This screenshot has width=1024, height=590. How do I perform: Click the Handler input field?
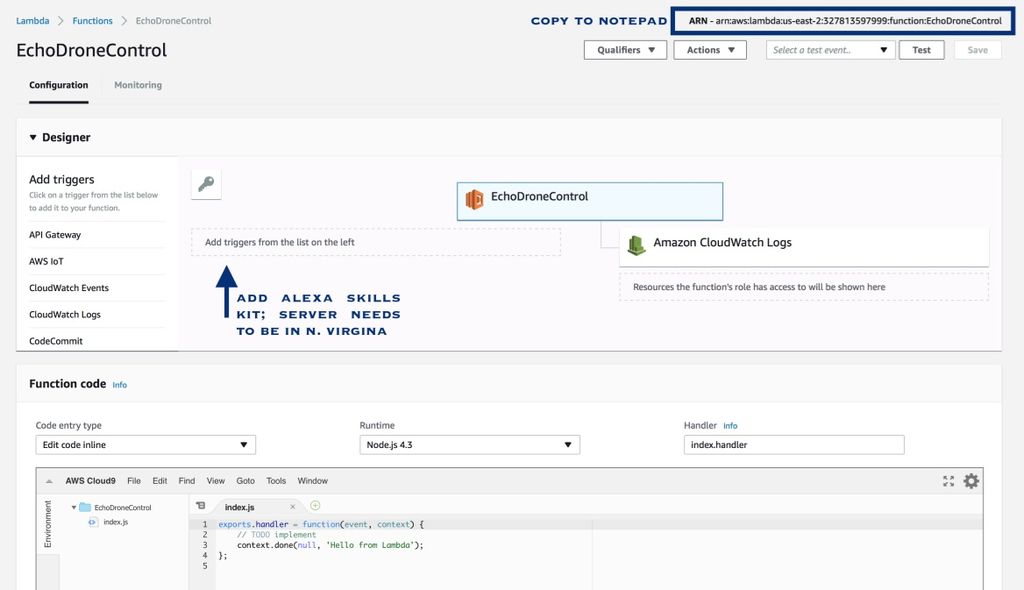click(794, 445)
